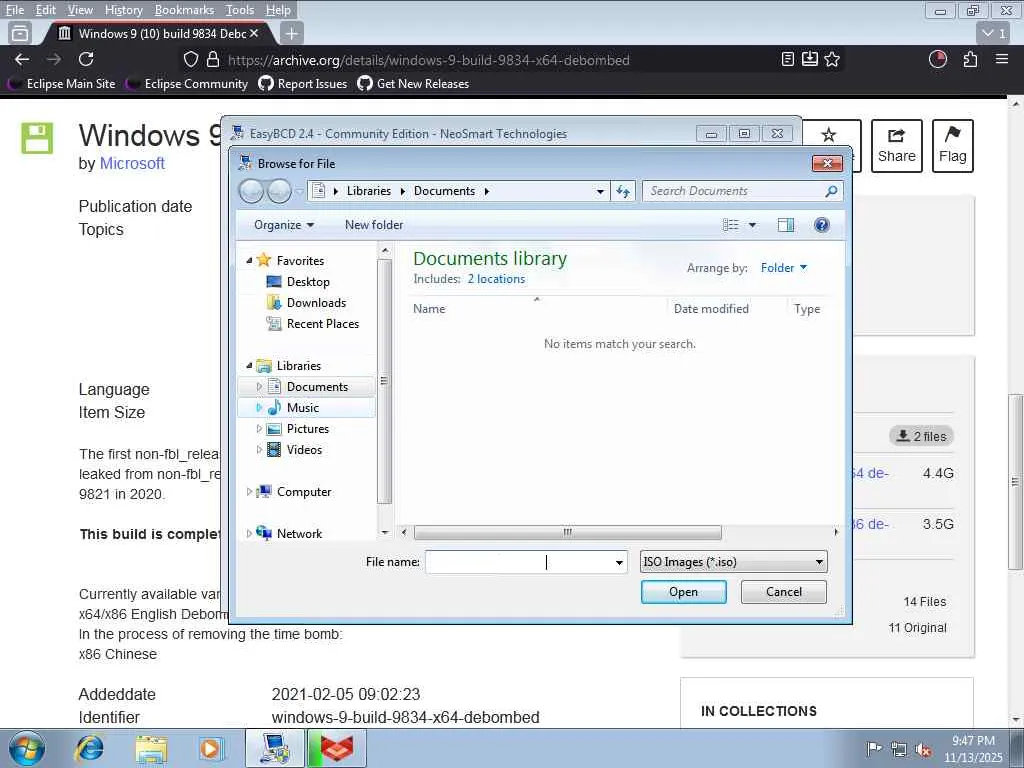The image size is (1024, 768).
Task: Sort by Date modified column header
Action: point(711,309)
